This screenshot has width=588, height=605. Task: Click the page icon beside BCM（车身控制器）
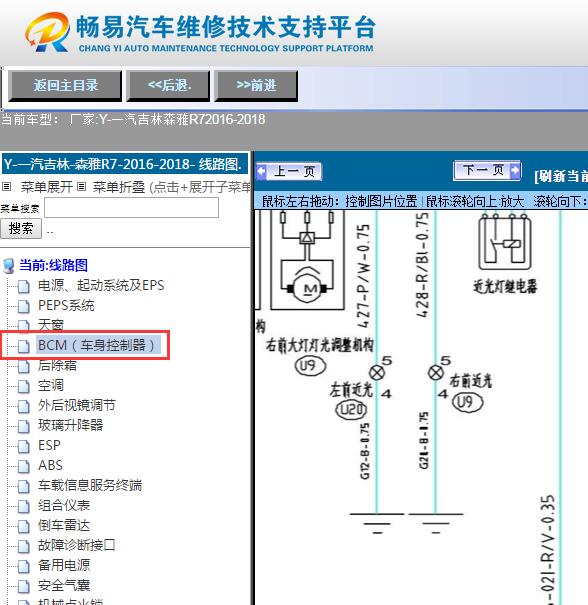coord(24,346)
